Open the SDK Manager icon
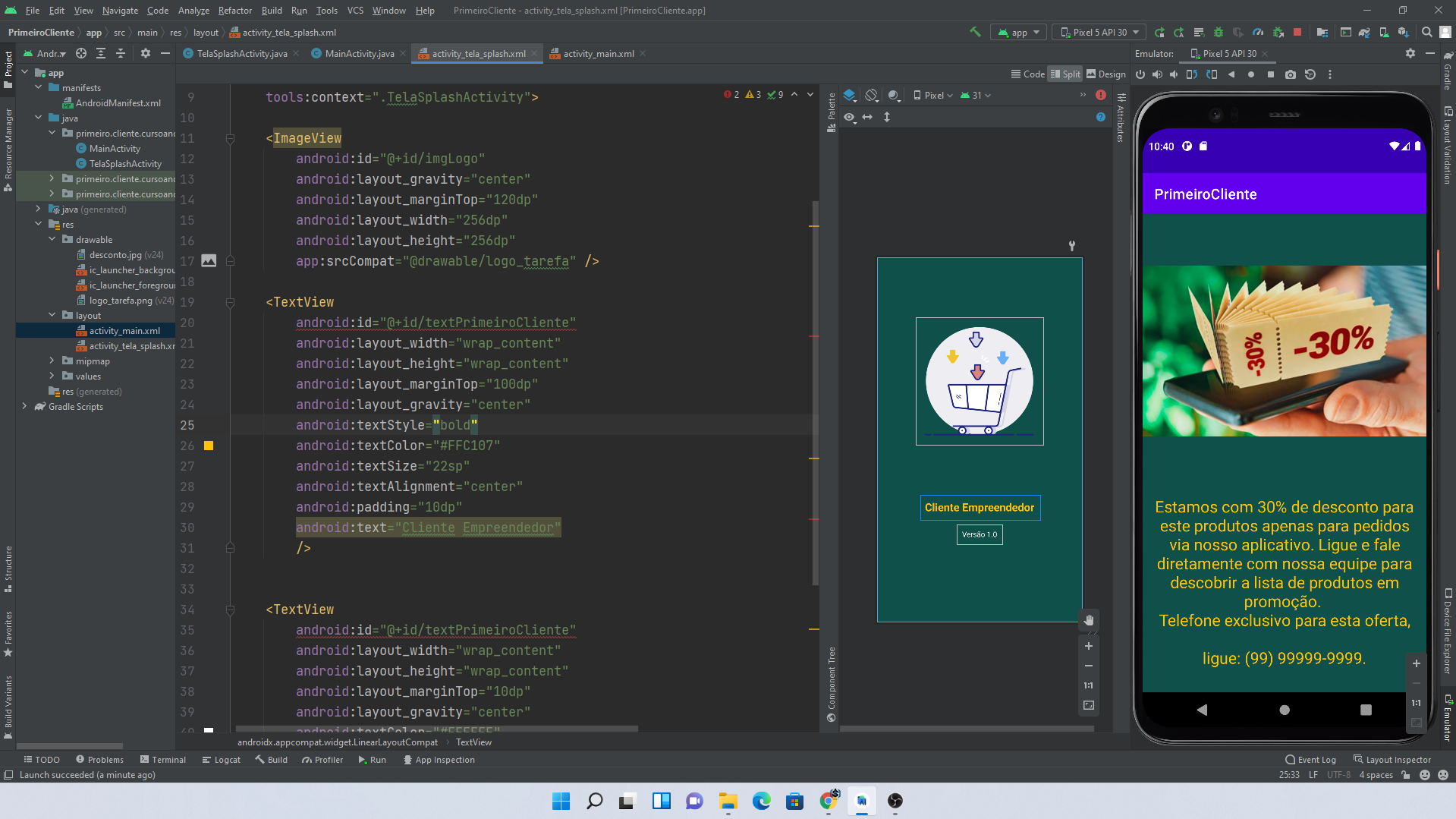1456x819 pixels. tap(1404, 32)
